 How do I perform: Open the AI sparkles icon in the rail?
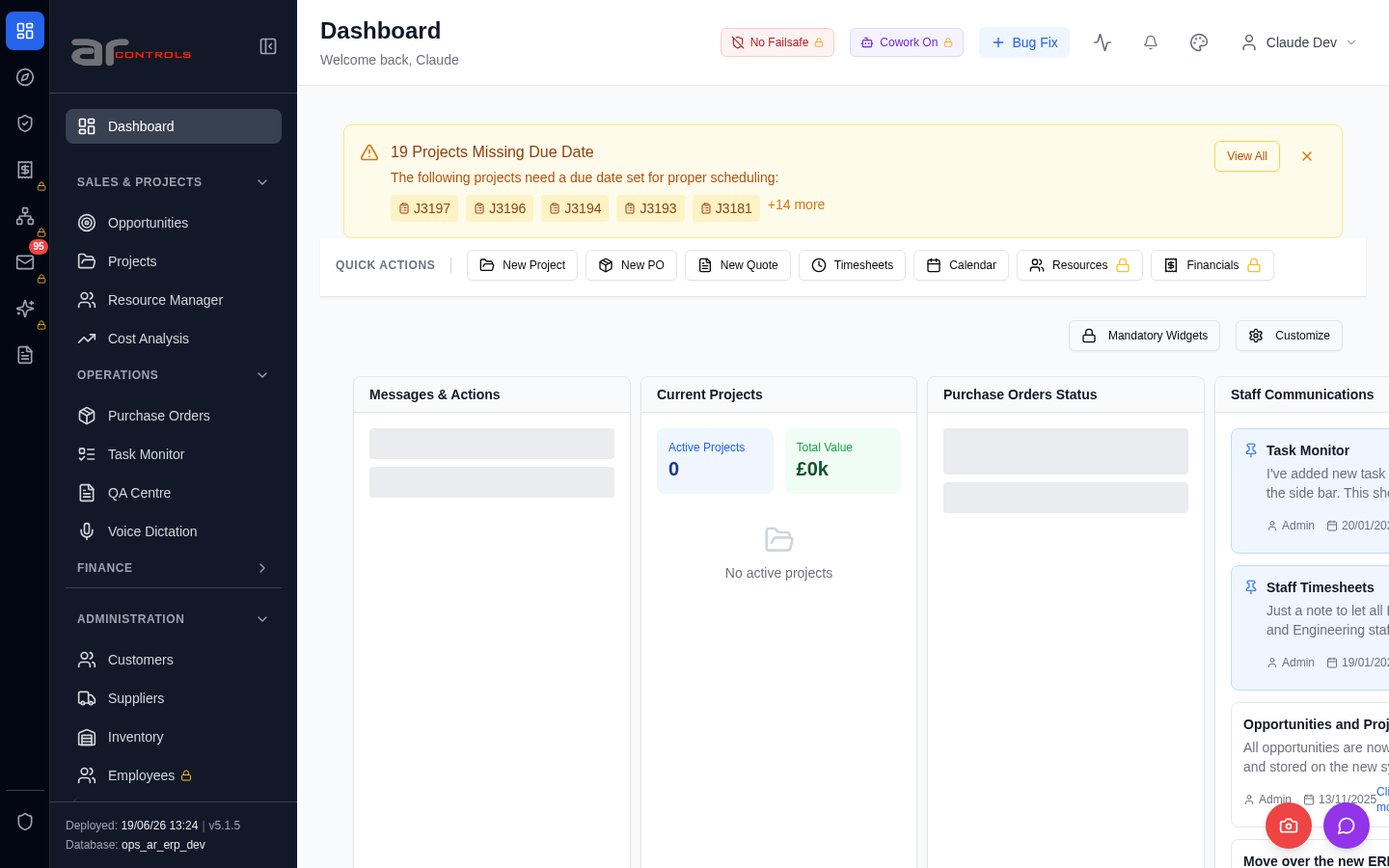25,309
